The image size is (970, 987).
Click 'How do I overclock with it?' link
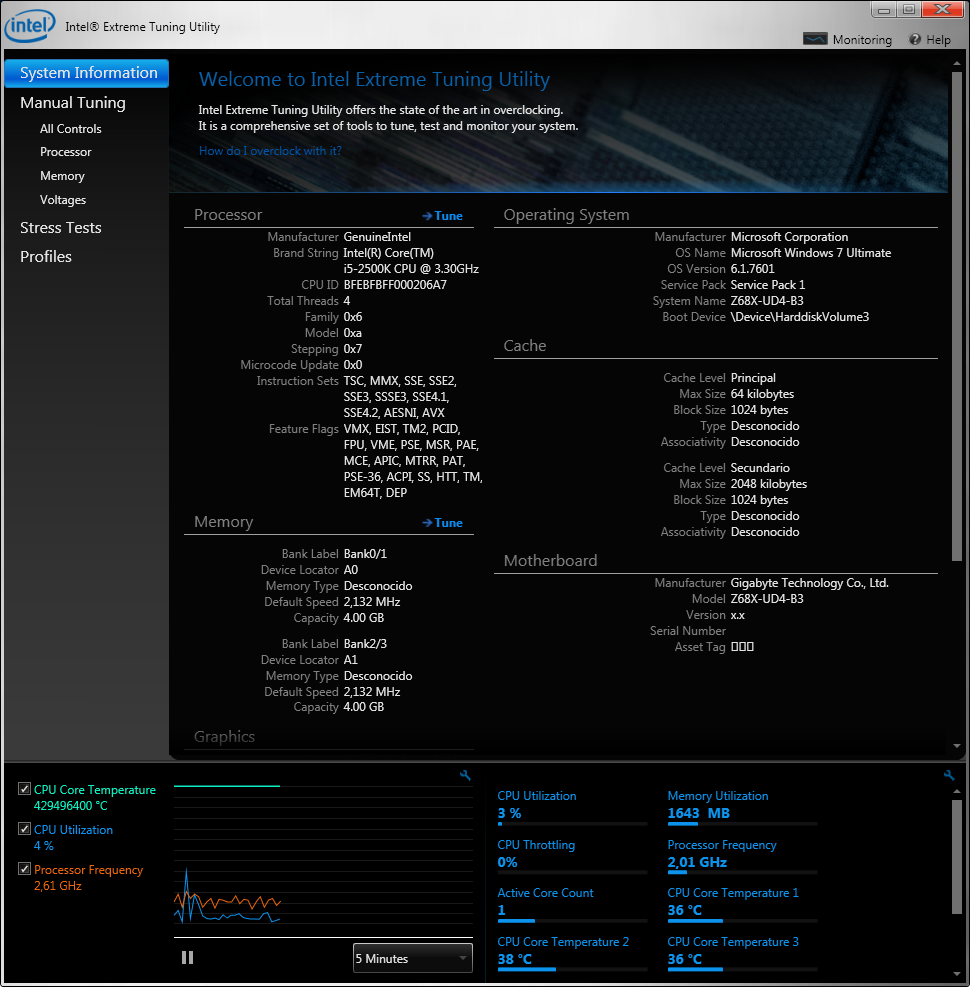pos(270,151)
